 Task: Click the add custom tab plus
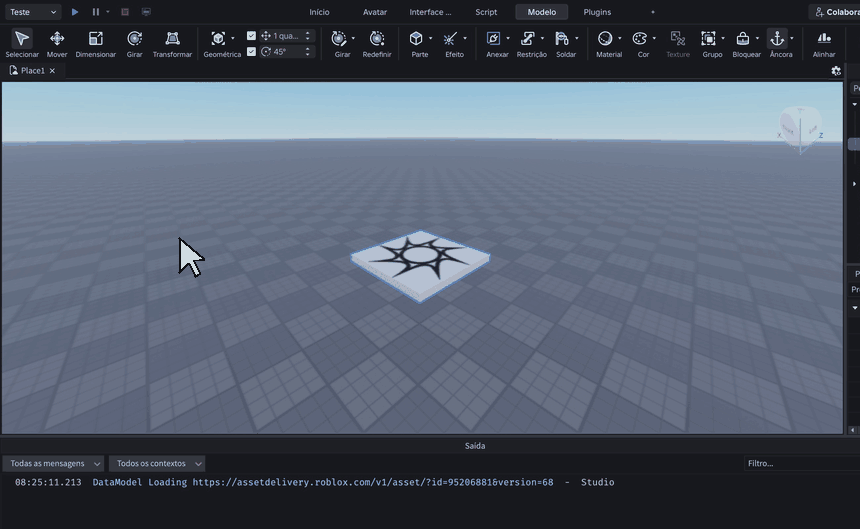tap(653, 12)
